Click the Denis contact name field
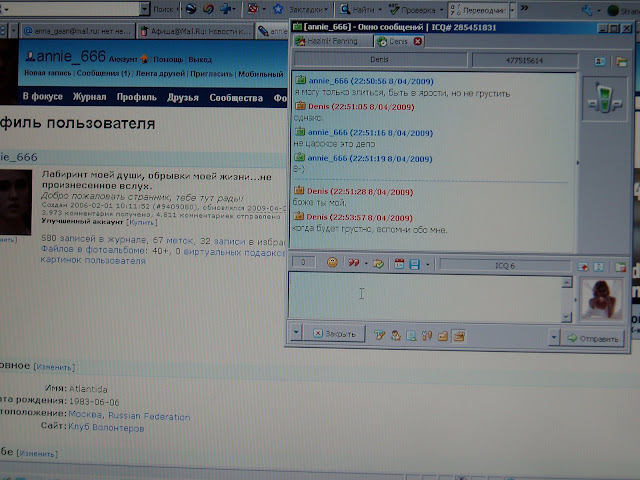This screenshot has width=640, height=480. pos(380,60)
